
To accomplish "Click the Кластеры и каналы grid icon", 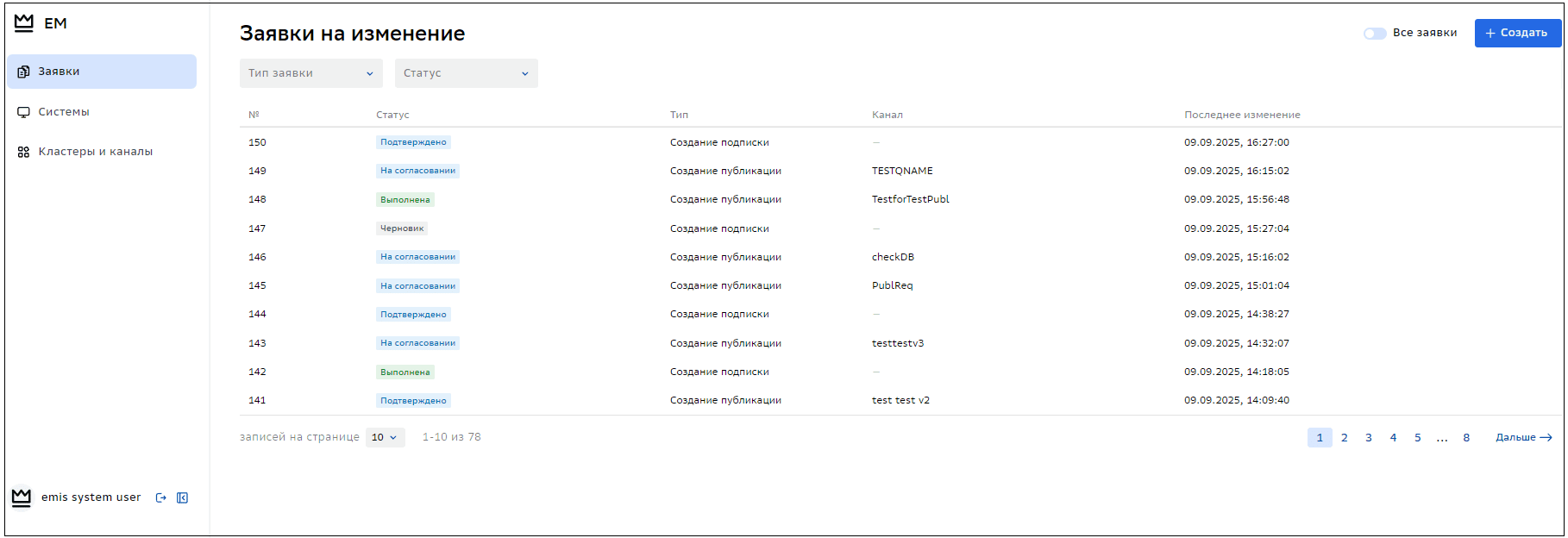I will pos(23,152).
